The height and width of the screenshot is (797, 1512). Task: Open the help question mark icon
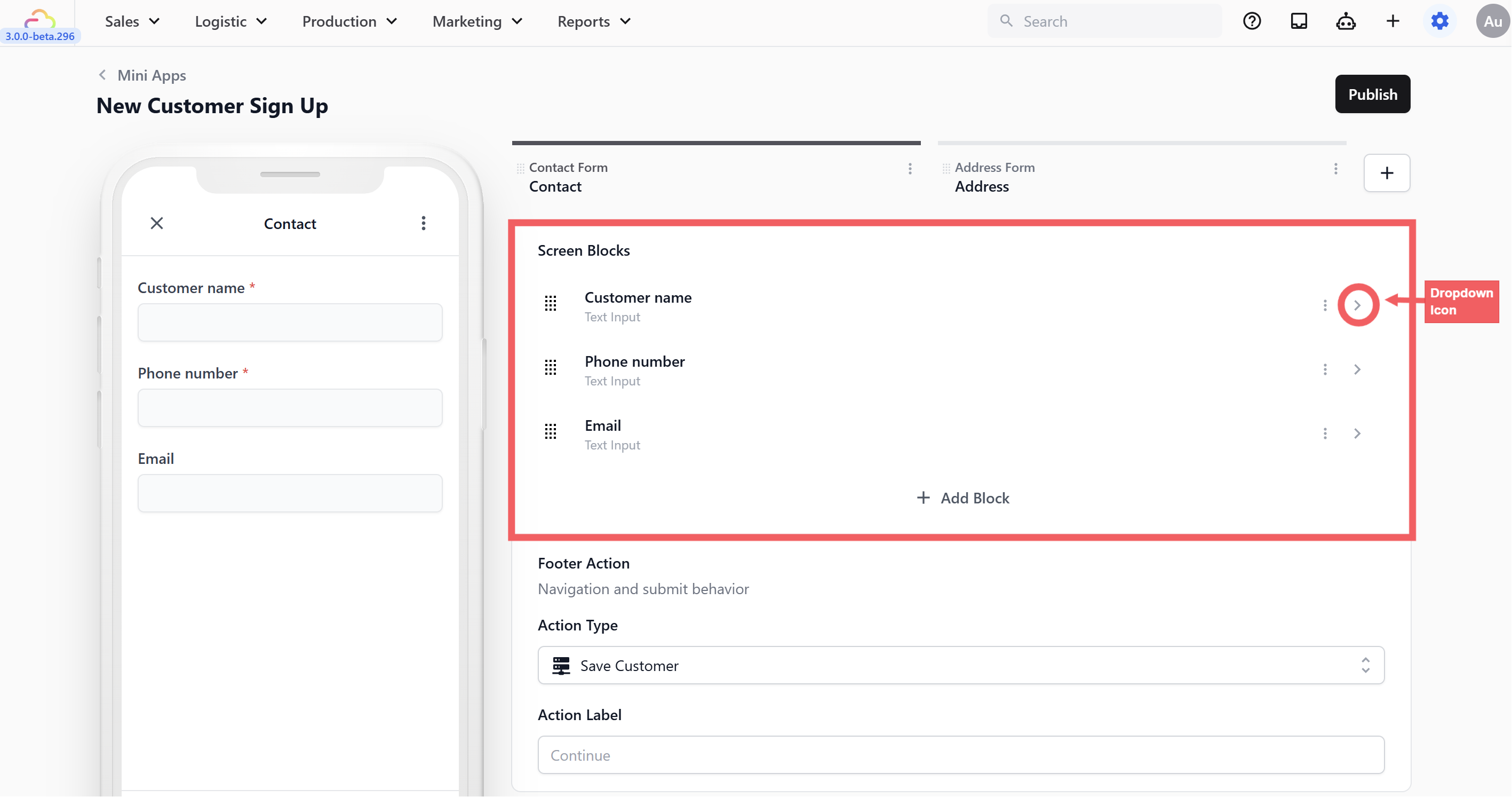(x=1252, y=22)
